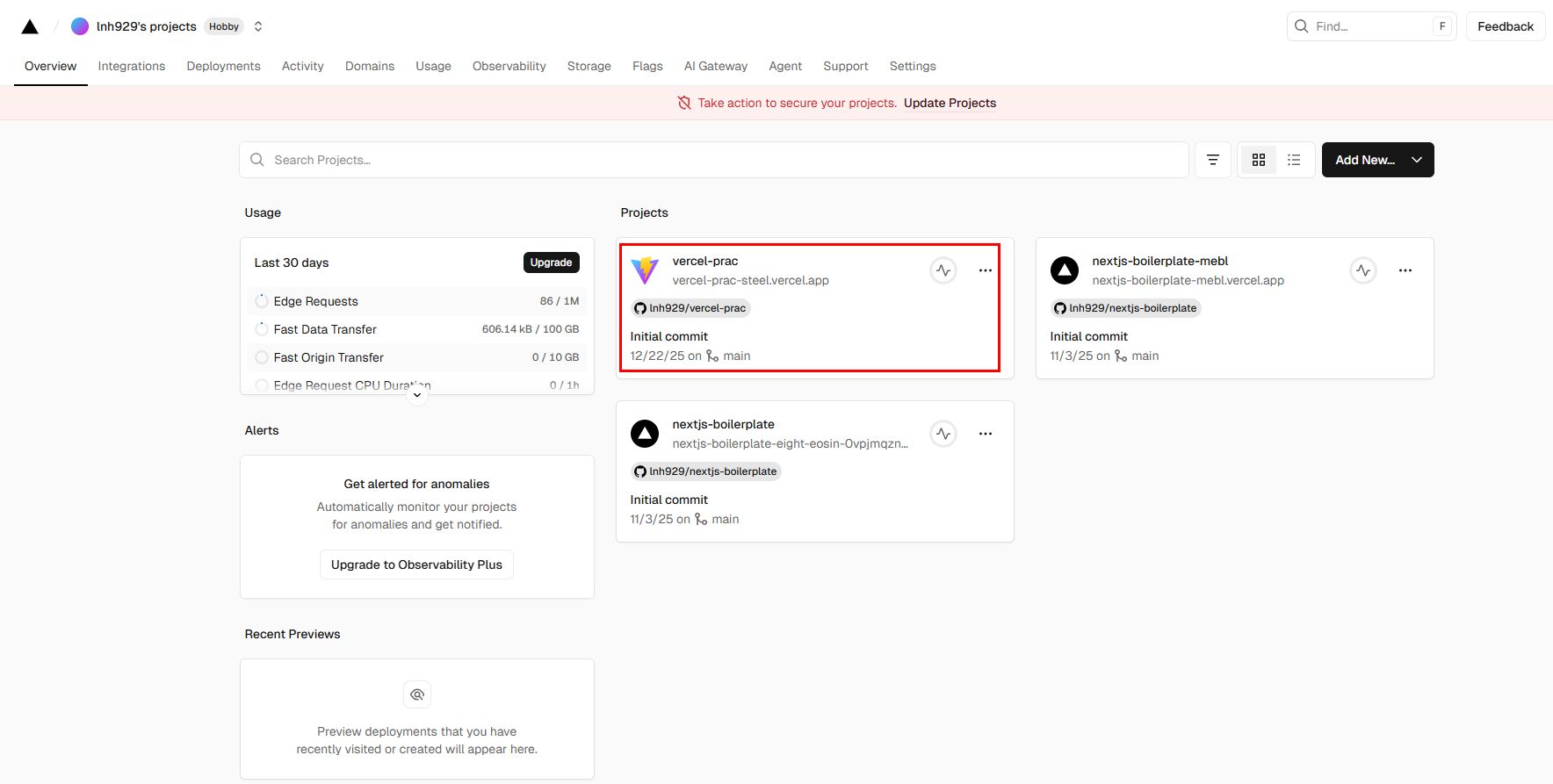Open three-dot menu for vercel-prac project
This screenshot has width=1553, height=784.
pyautogui.click(x=986, y=270)
